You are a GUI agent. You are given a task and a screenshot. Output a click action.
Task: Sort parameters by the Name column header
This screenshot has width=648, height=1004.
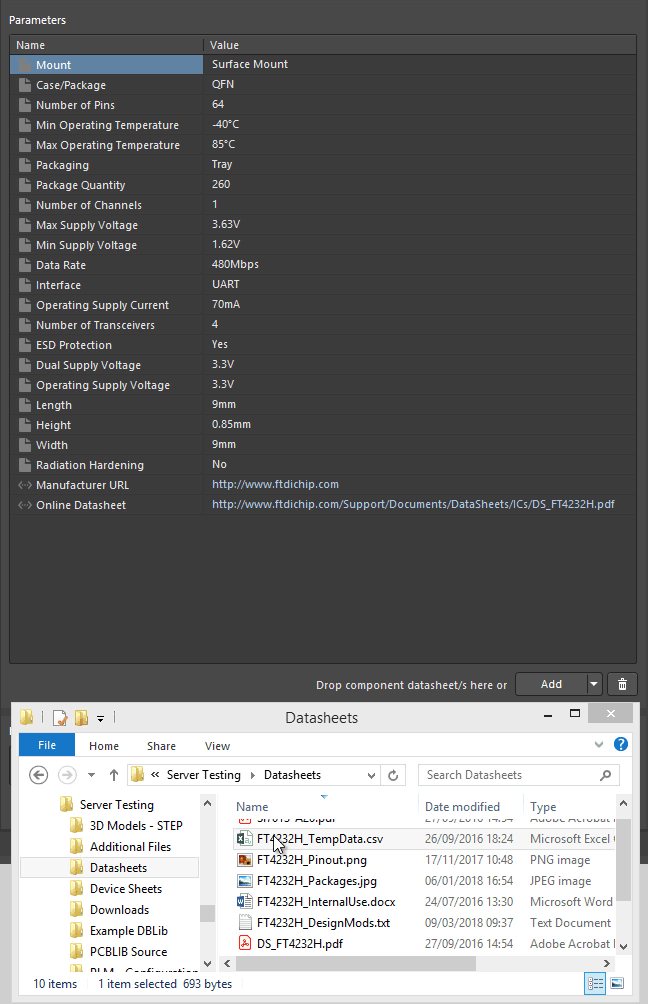tap(106, 45)
